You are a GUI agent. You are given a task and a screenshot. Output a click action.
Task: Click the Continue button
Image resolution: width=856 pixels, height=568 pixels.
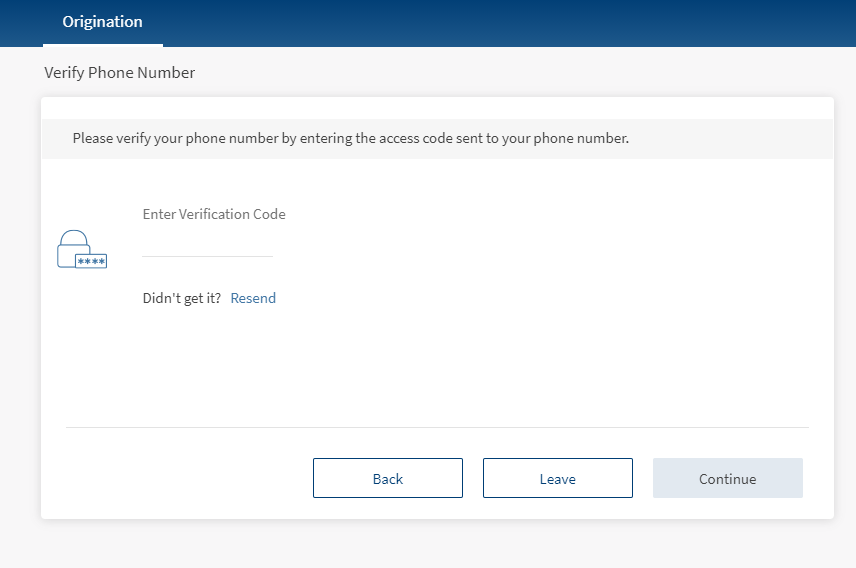tap(728, 478)
